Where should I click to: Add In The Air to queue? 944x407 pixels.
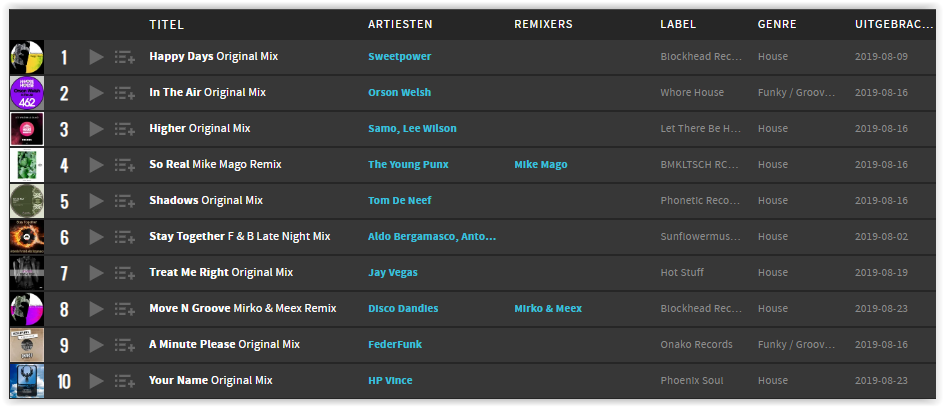tap(125, 93)
